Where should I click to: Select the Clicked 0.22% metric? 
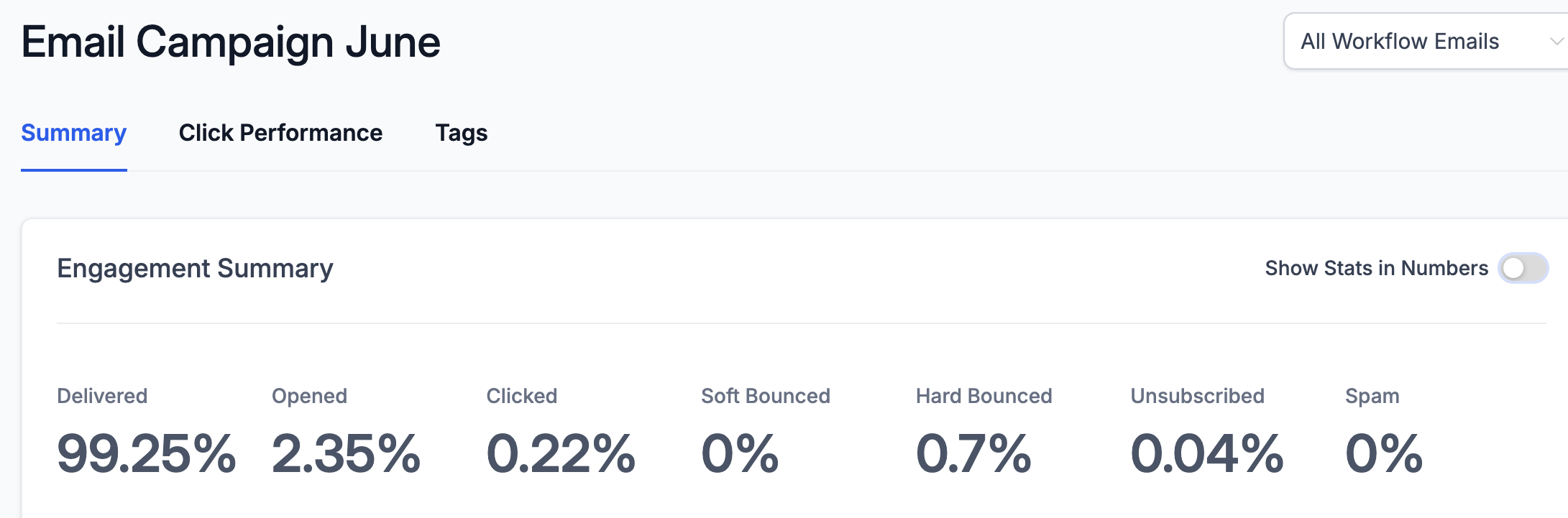coord(561,454)
